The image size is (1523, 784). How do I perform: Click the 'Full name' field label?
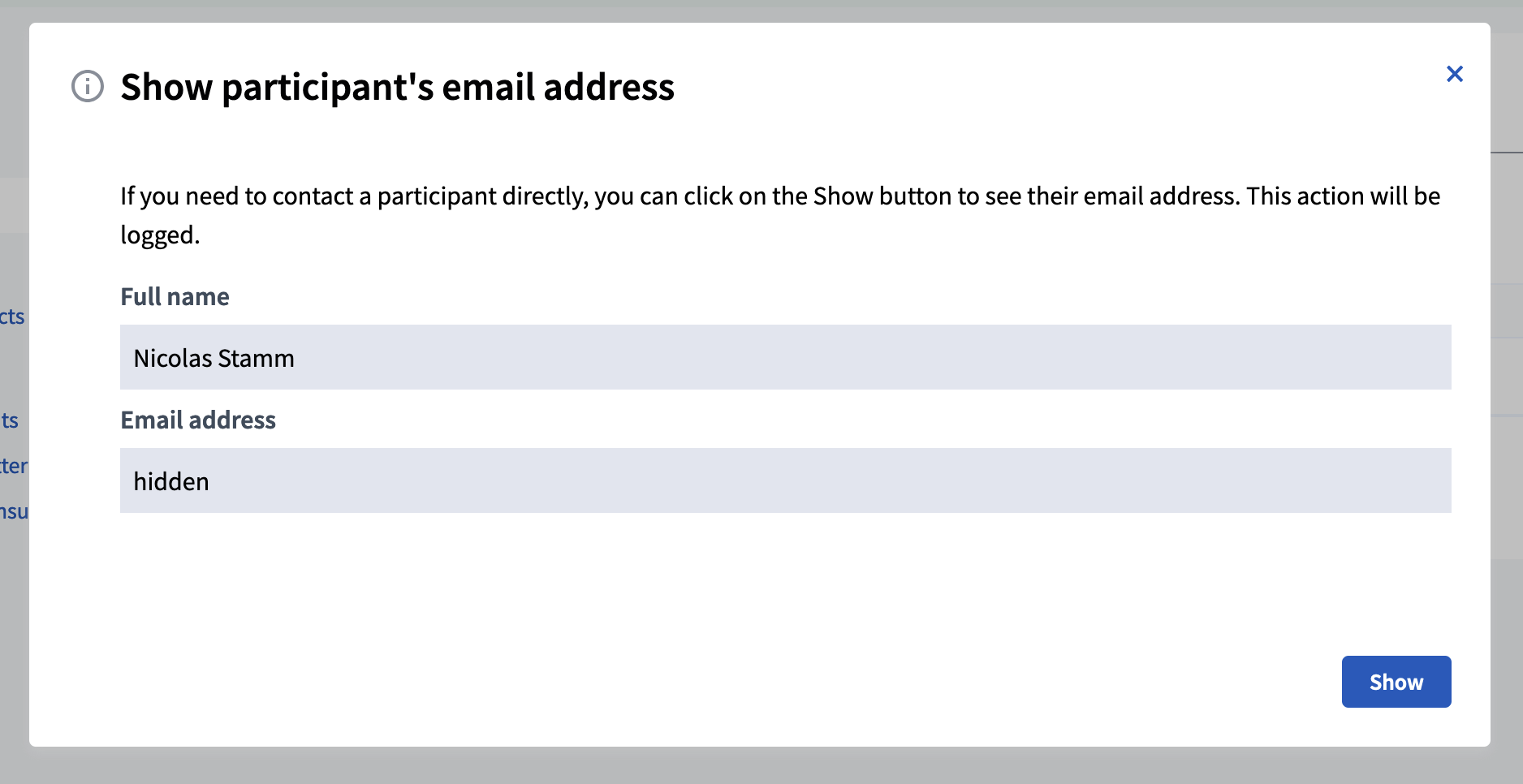[175, 296]
